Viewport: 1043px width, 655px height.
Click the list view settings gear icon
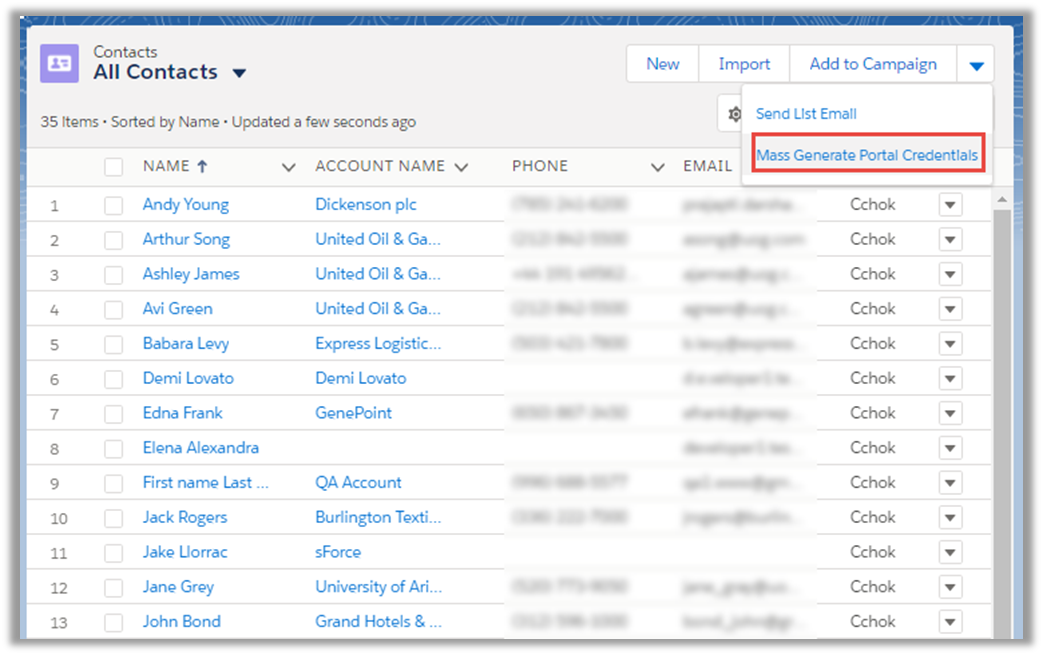pyautogui.click(x=733, y=114)
